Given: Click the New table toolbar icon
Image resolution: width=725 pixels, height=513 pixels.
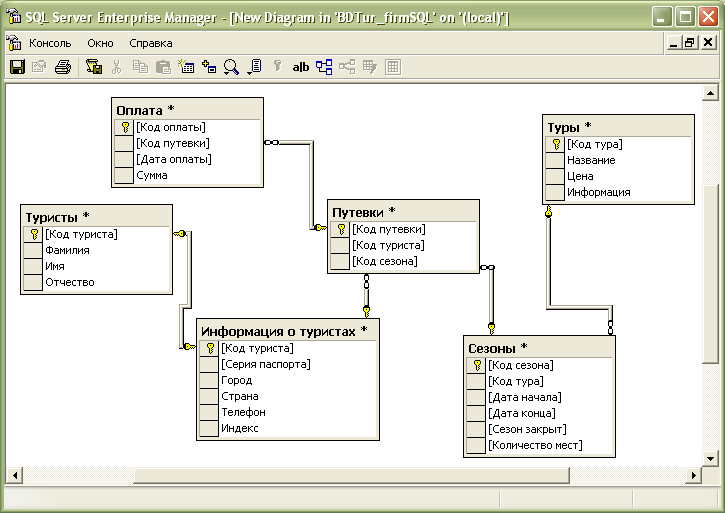Looking at the screenshot, I should coord(186,67).
